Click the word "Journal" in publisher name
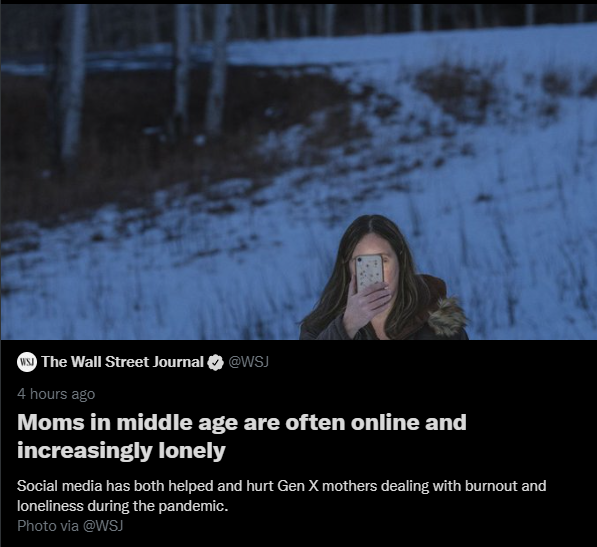The height and width of the screenshot is (547, 597). [178, 362]
